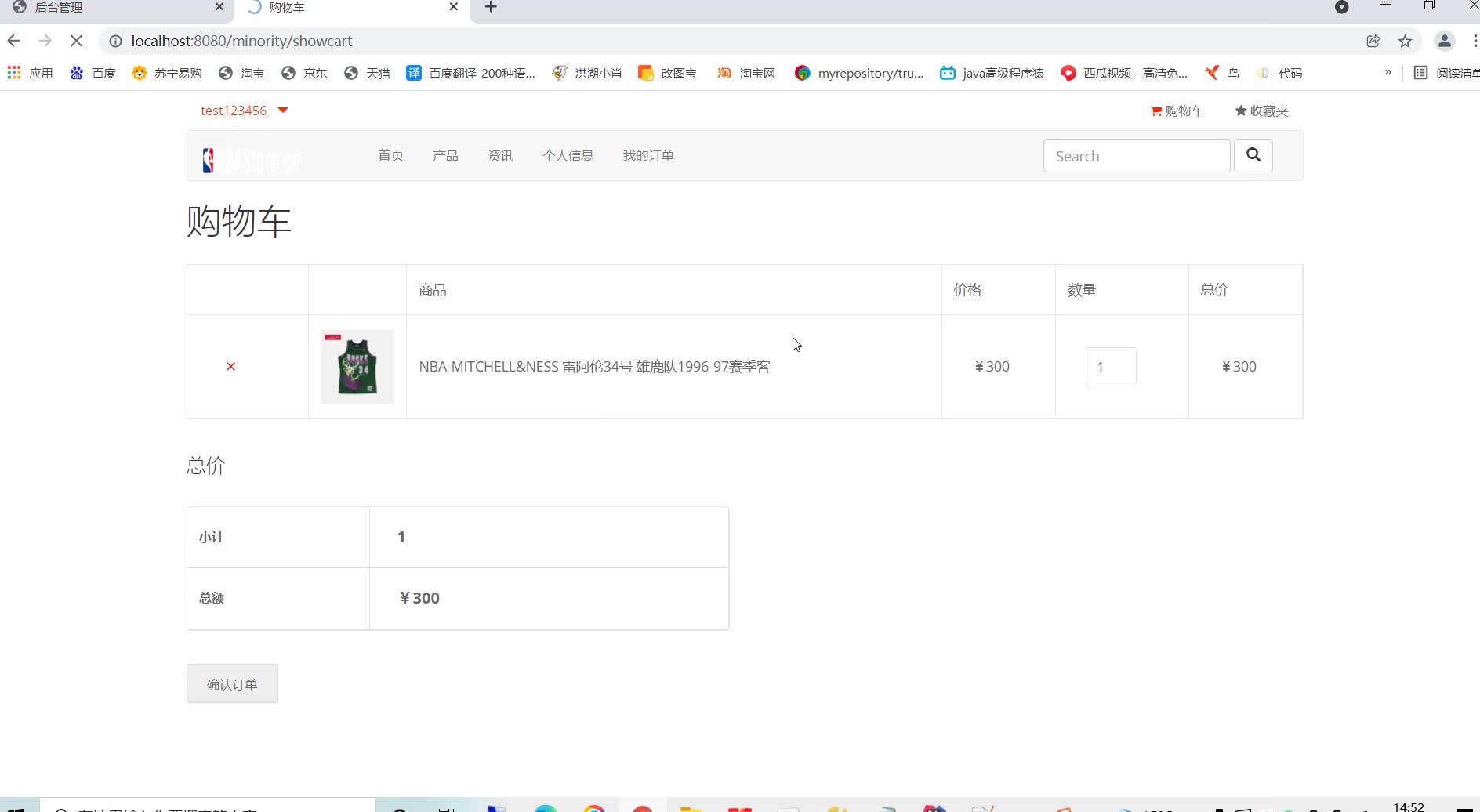Open the 阅读清单 reading list
1480x812 pixels.
[1447, 73]
